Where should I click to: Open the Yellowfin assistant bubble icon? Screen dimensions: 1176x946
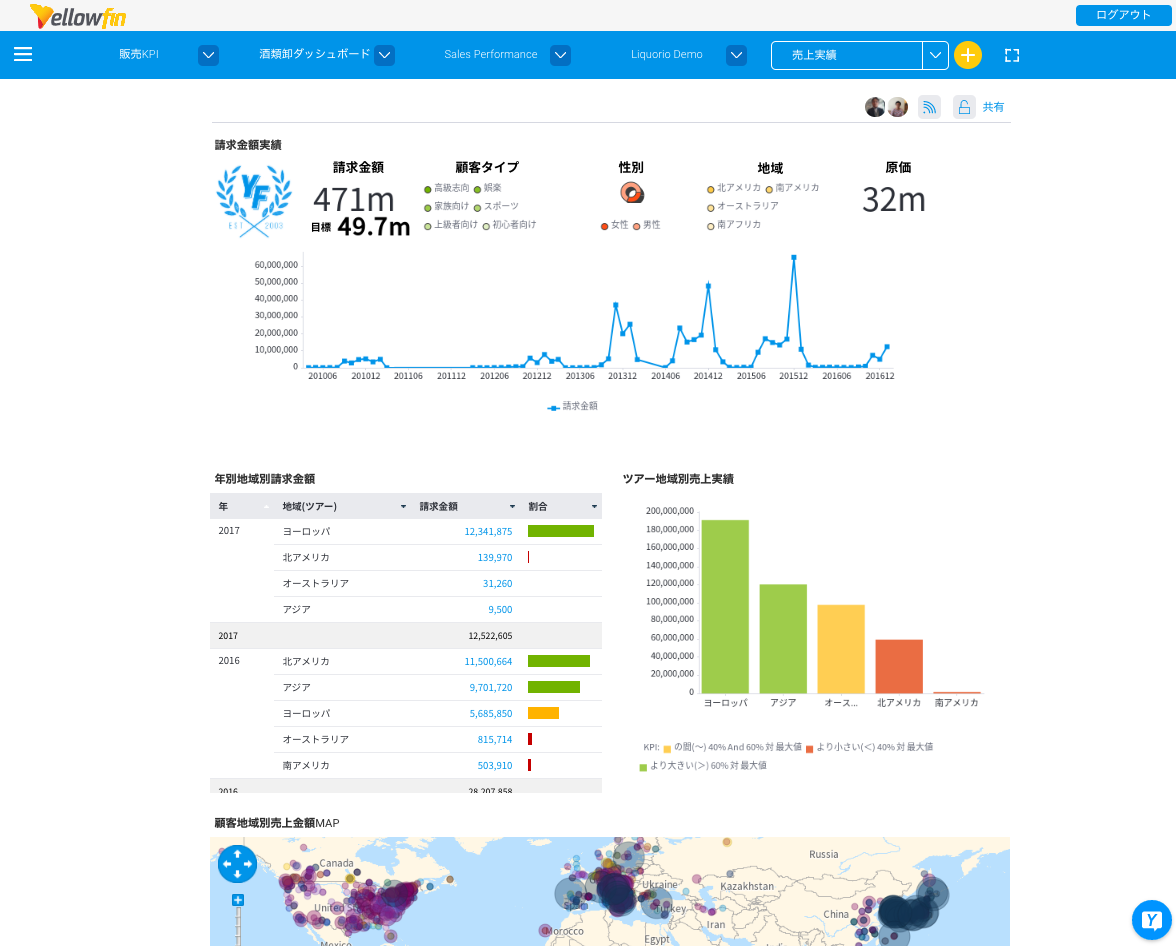(x=1151, y=920)
